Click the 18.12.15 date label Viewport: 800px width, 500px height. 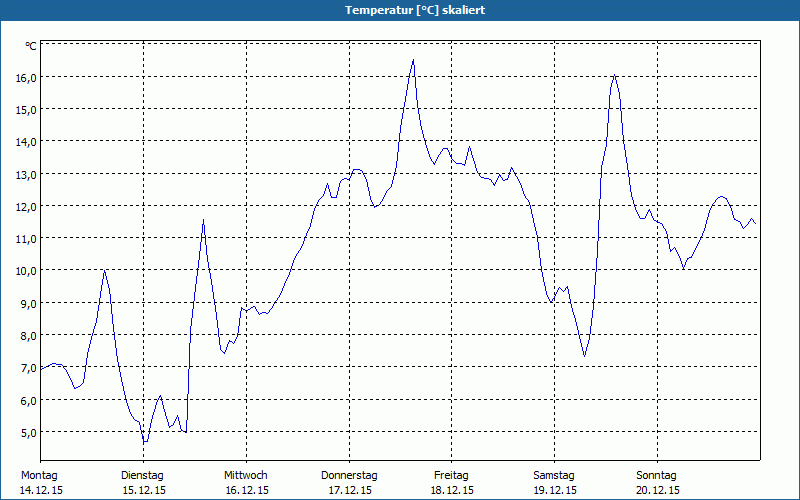[x=453, y=491]
